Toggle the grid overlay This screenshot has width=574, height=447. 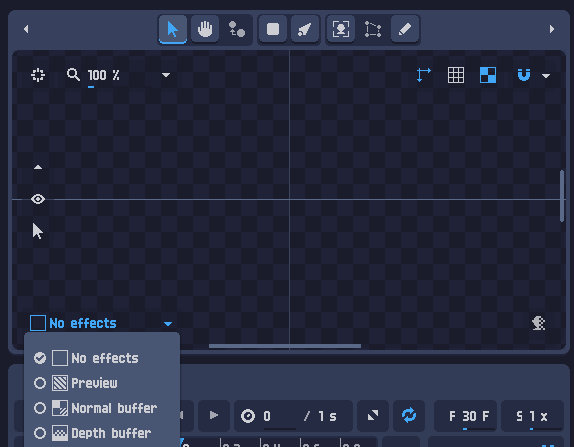coord(456,75)
